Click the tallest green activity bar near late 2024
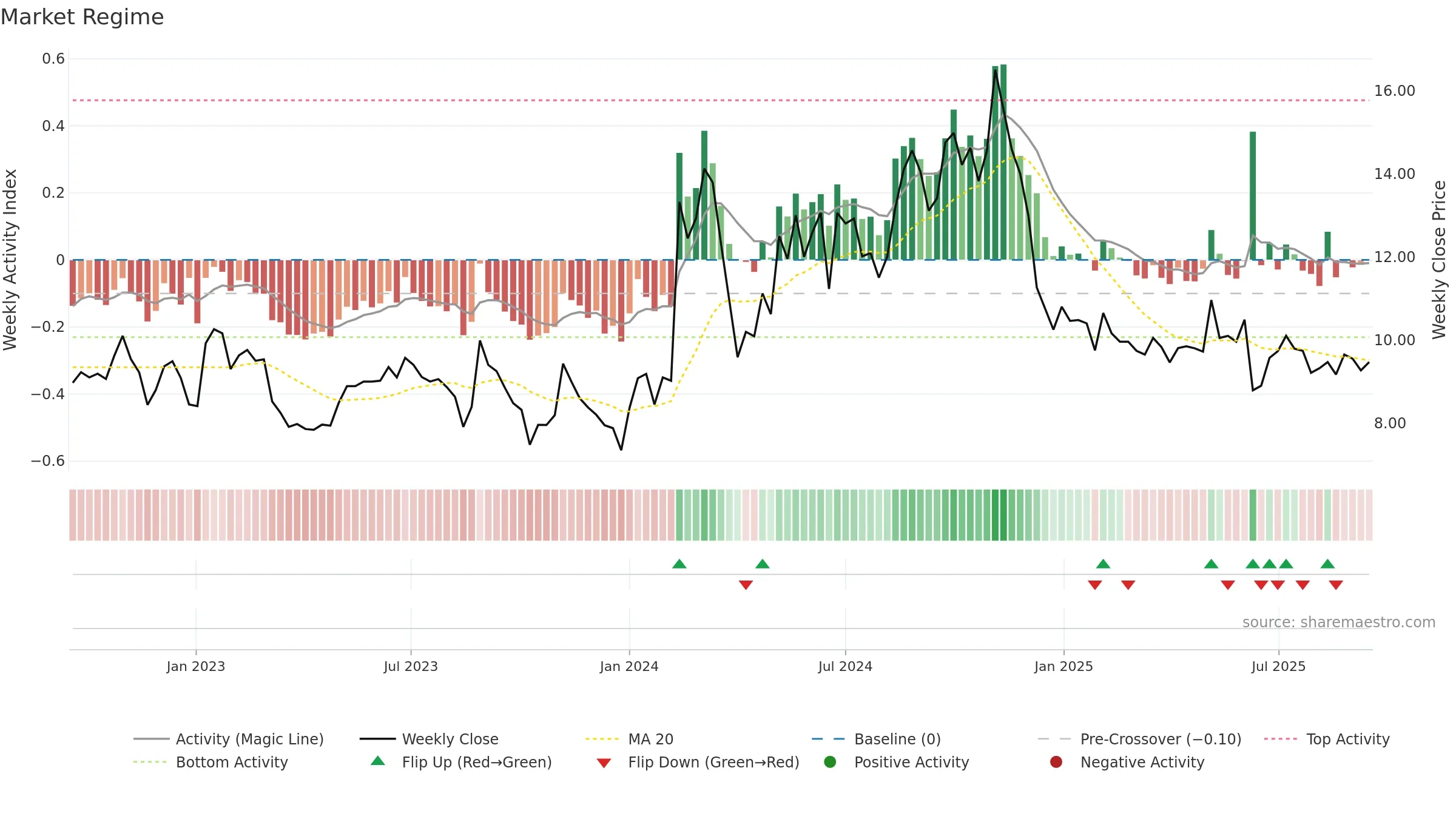 click(1003, 162)
